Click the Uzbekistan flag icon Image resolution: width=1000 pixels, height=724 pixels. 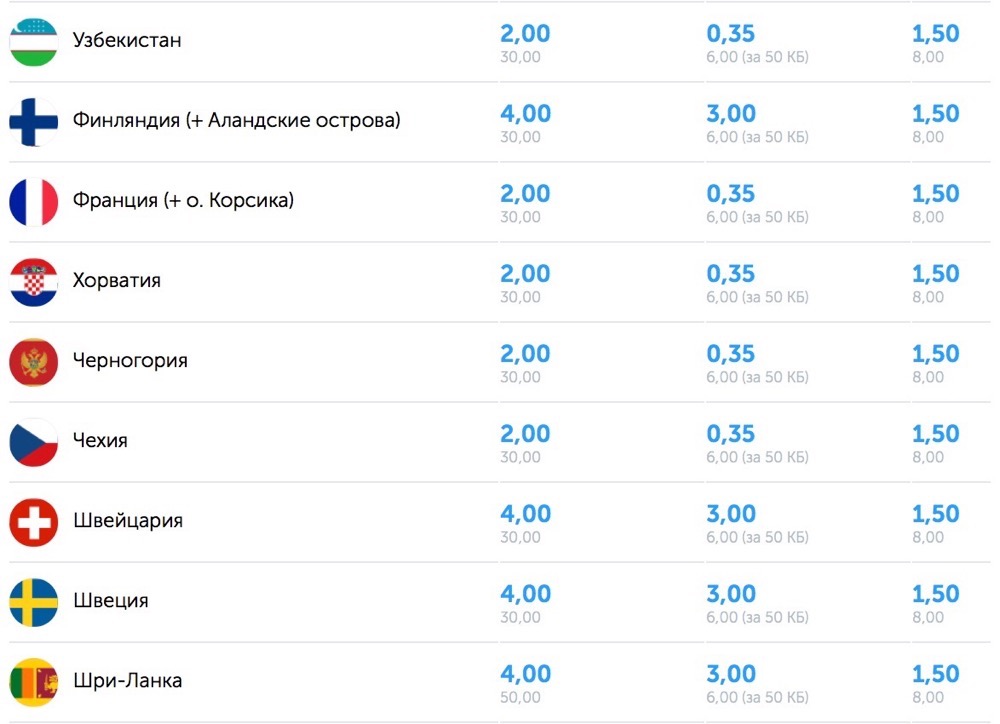(x=34, y=42)
